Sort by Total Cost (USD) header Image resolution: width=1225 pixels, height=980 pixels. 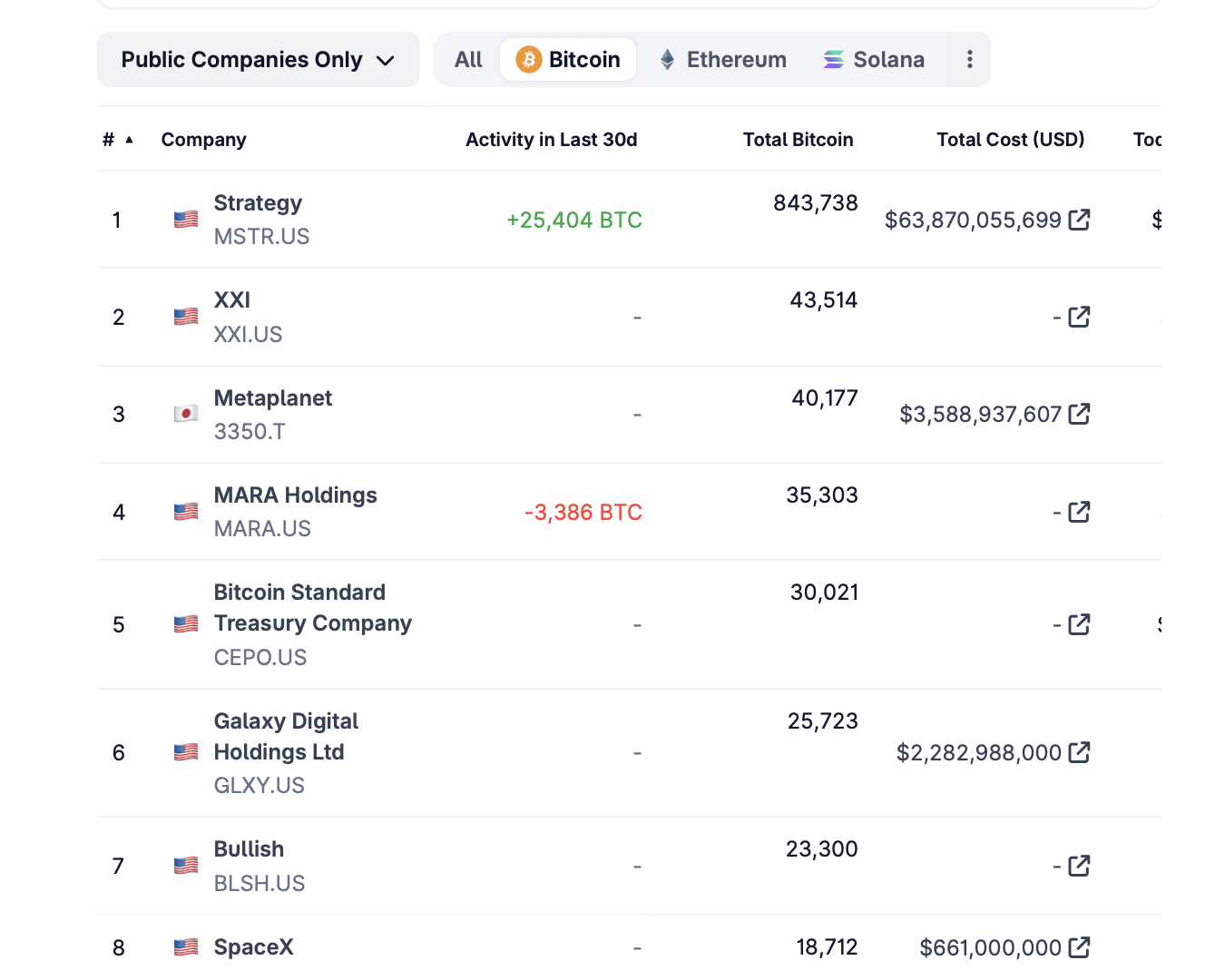click(1010, 140)
